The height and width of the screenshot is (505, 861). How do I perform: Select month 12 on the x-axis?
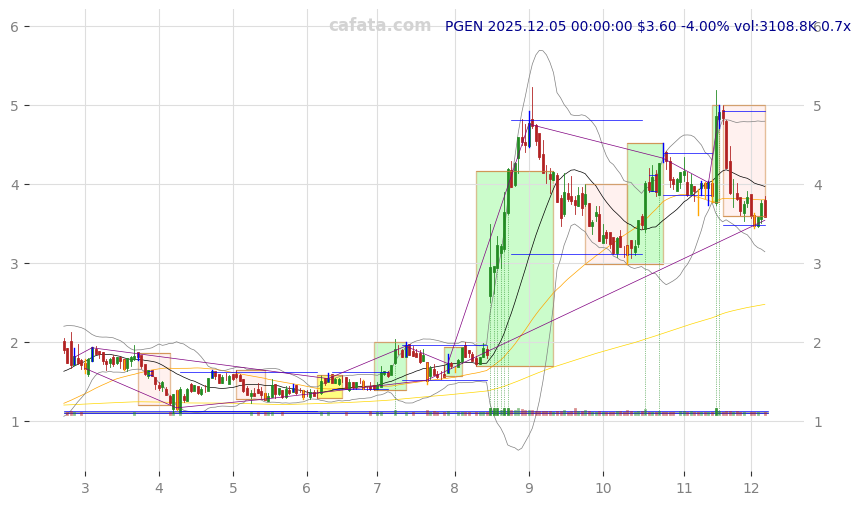[751, 488]
